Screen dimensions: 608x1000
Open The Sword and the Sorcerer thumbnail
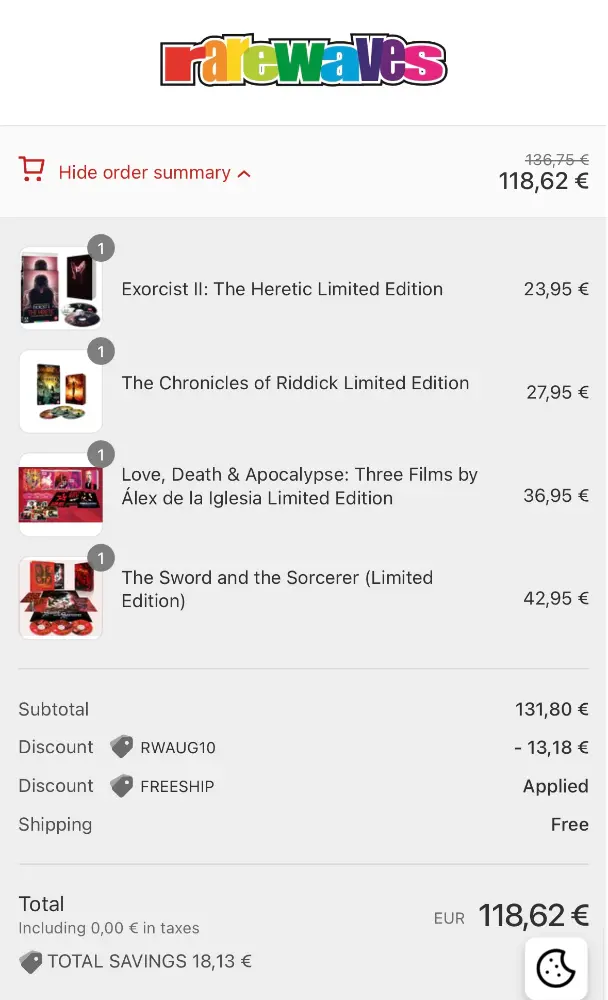pyautogui.click(x=60, y=598)
